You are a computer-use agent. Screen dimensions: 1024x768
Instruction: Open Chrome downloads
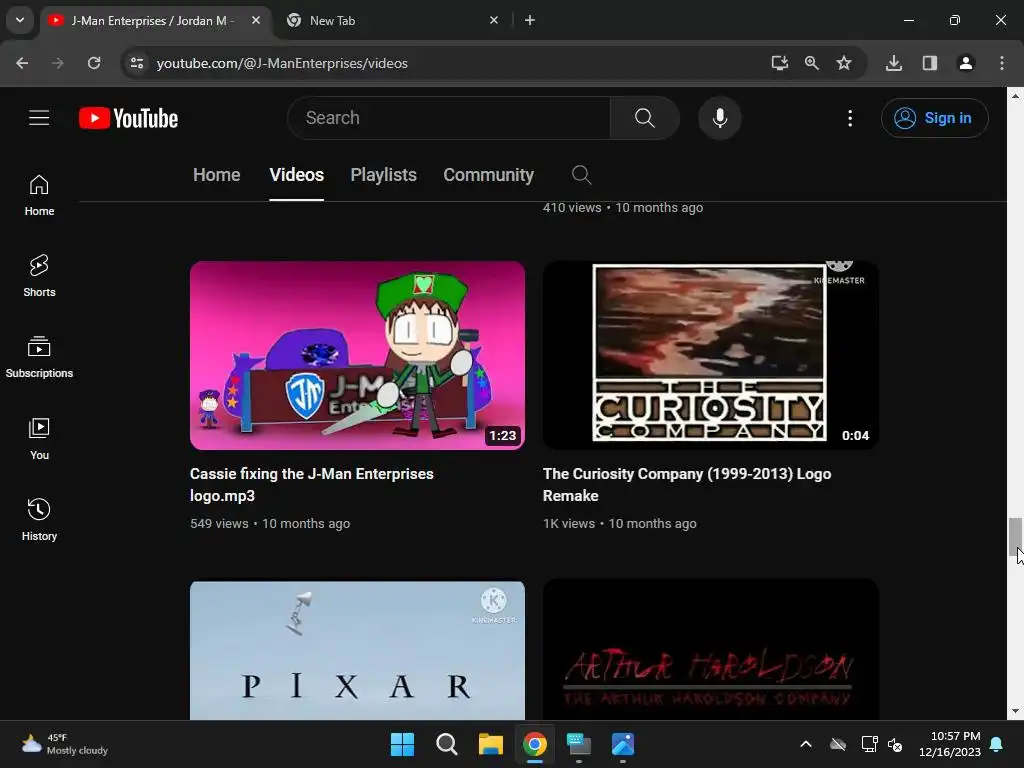(x=894, y=63)
